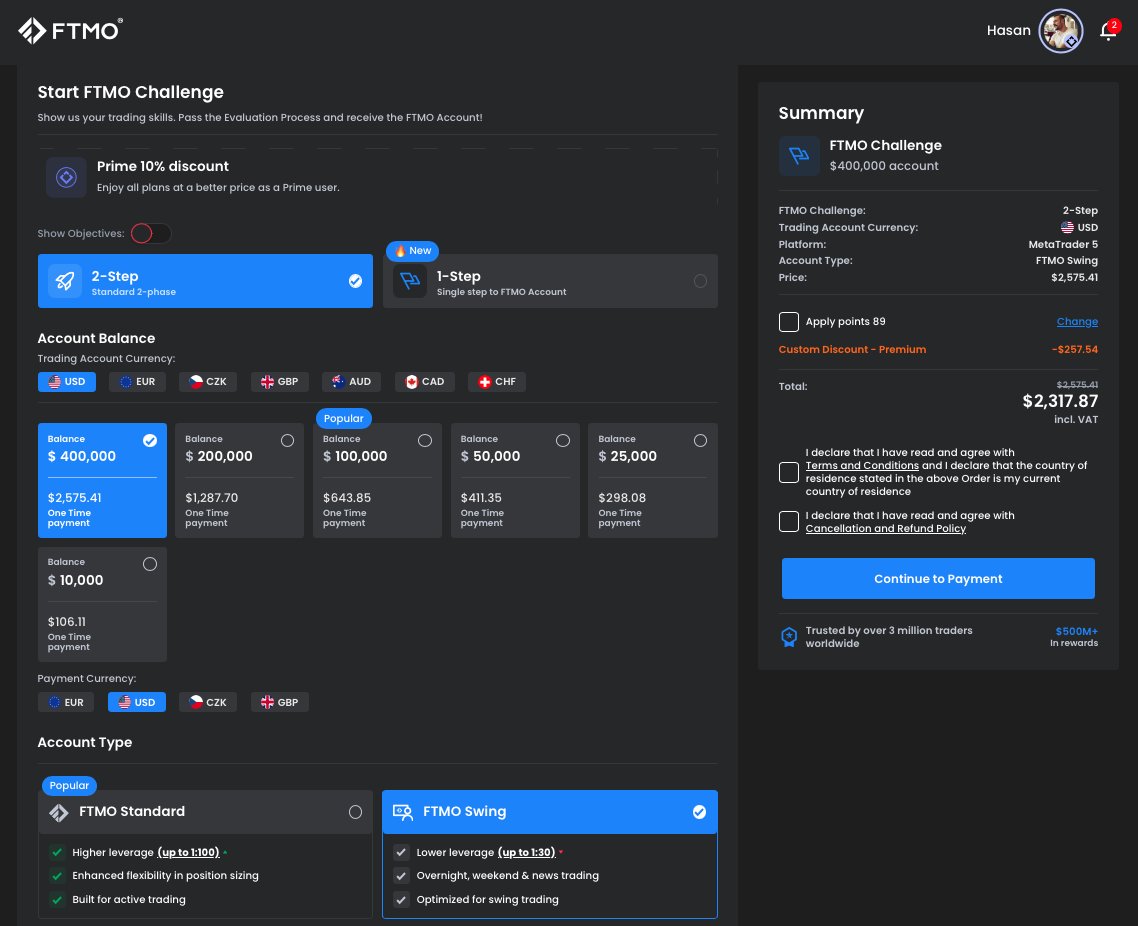Click the Prime 10% discount heading

point(163,167)
